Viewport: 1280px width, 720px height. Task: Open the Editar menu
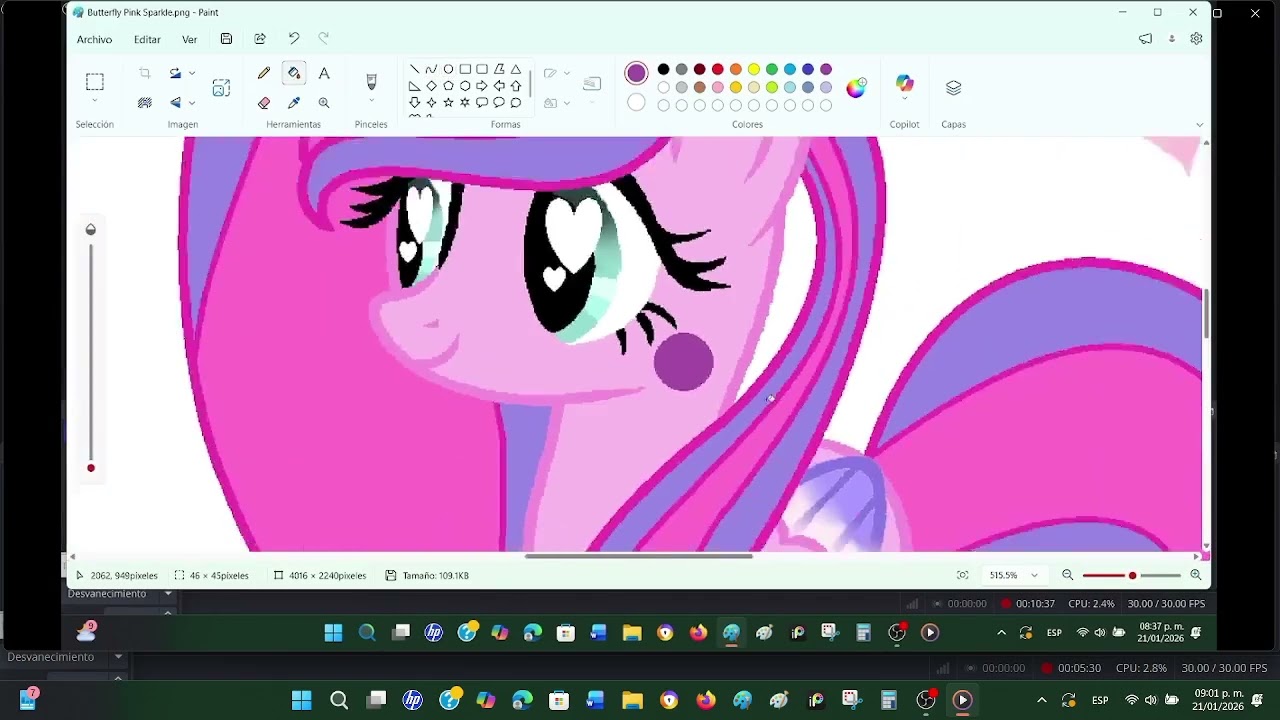point(147,39)
